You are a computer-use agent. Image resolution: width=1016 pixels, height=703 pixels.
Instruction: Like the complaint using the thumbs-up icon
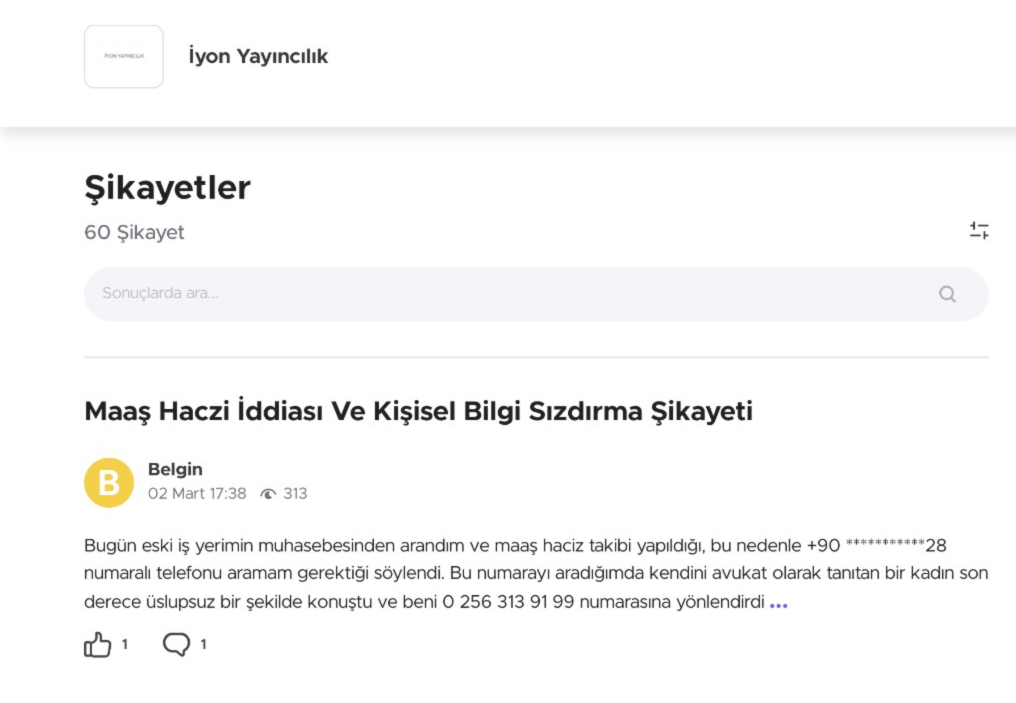click(96, 644)
